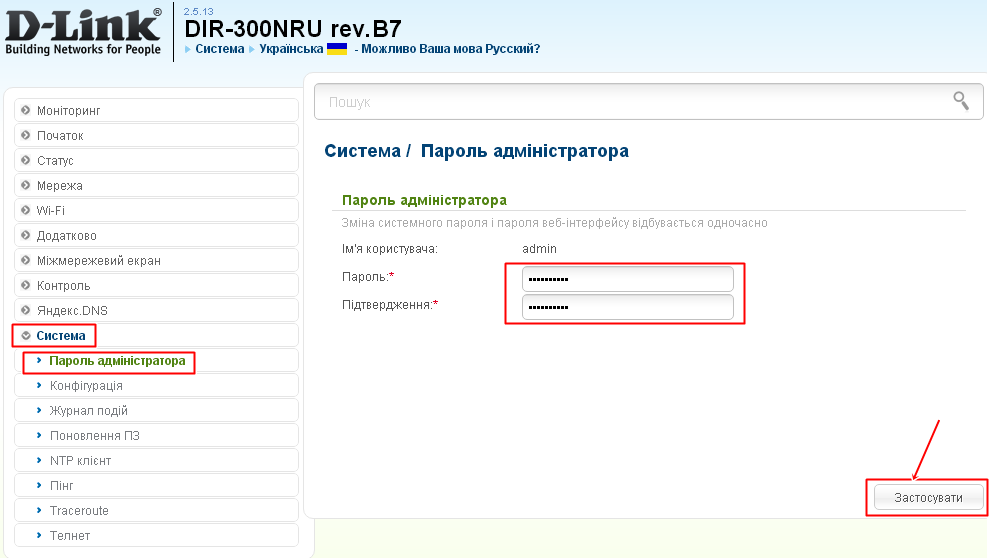Click the firmware version 2.5.13 text

click(198, 11)
